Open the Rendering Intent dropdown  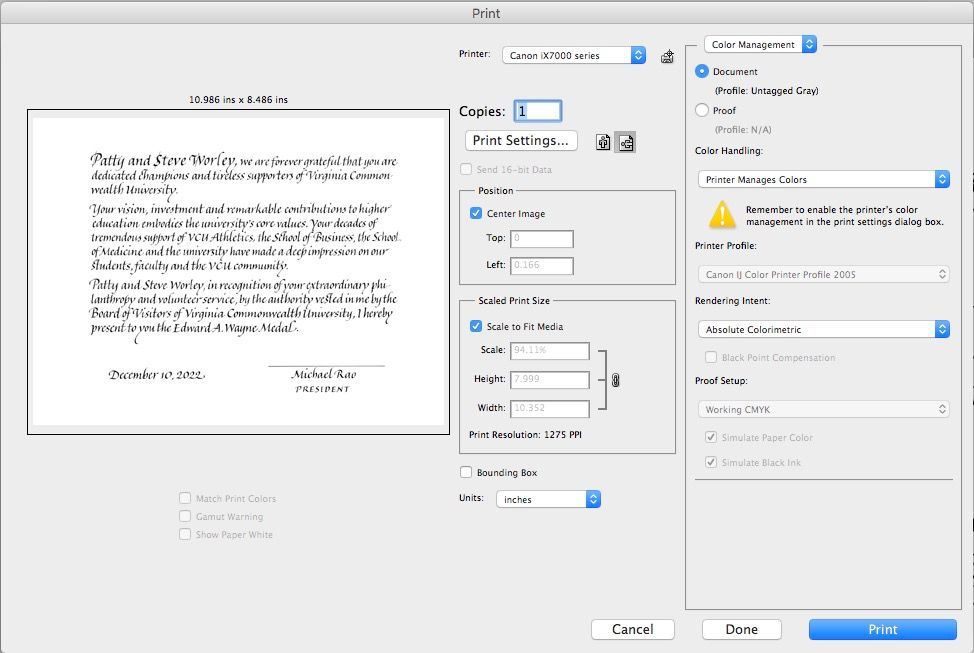[x=823, y=329]
